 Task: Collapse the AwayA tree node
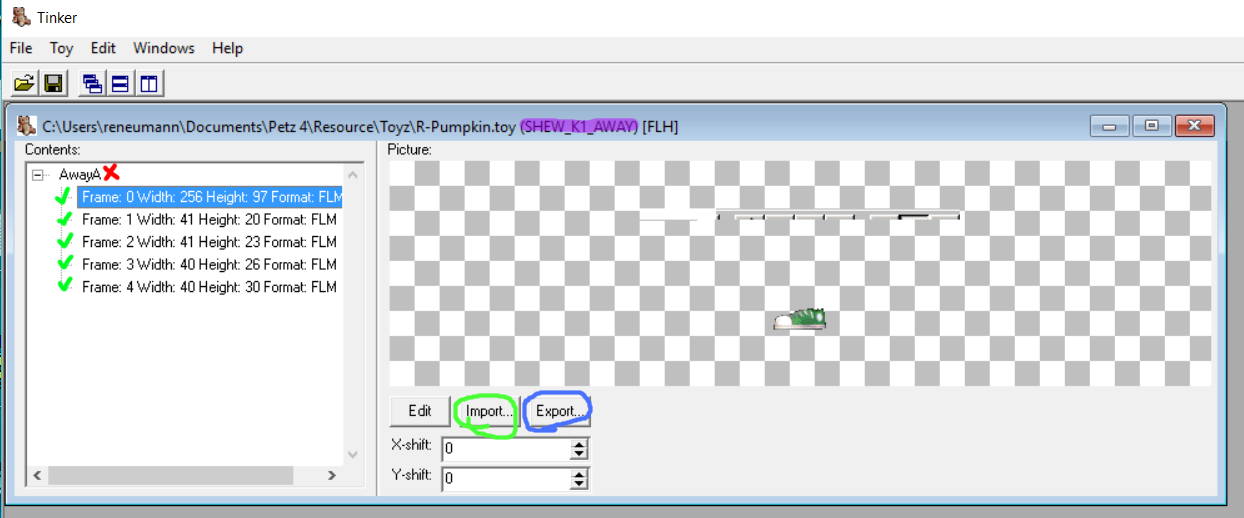click(x=38, y=174)
